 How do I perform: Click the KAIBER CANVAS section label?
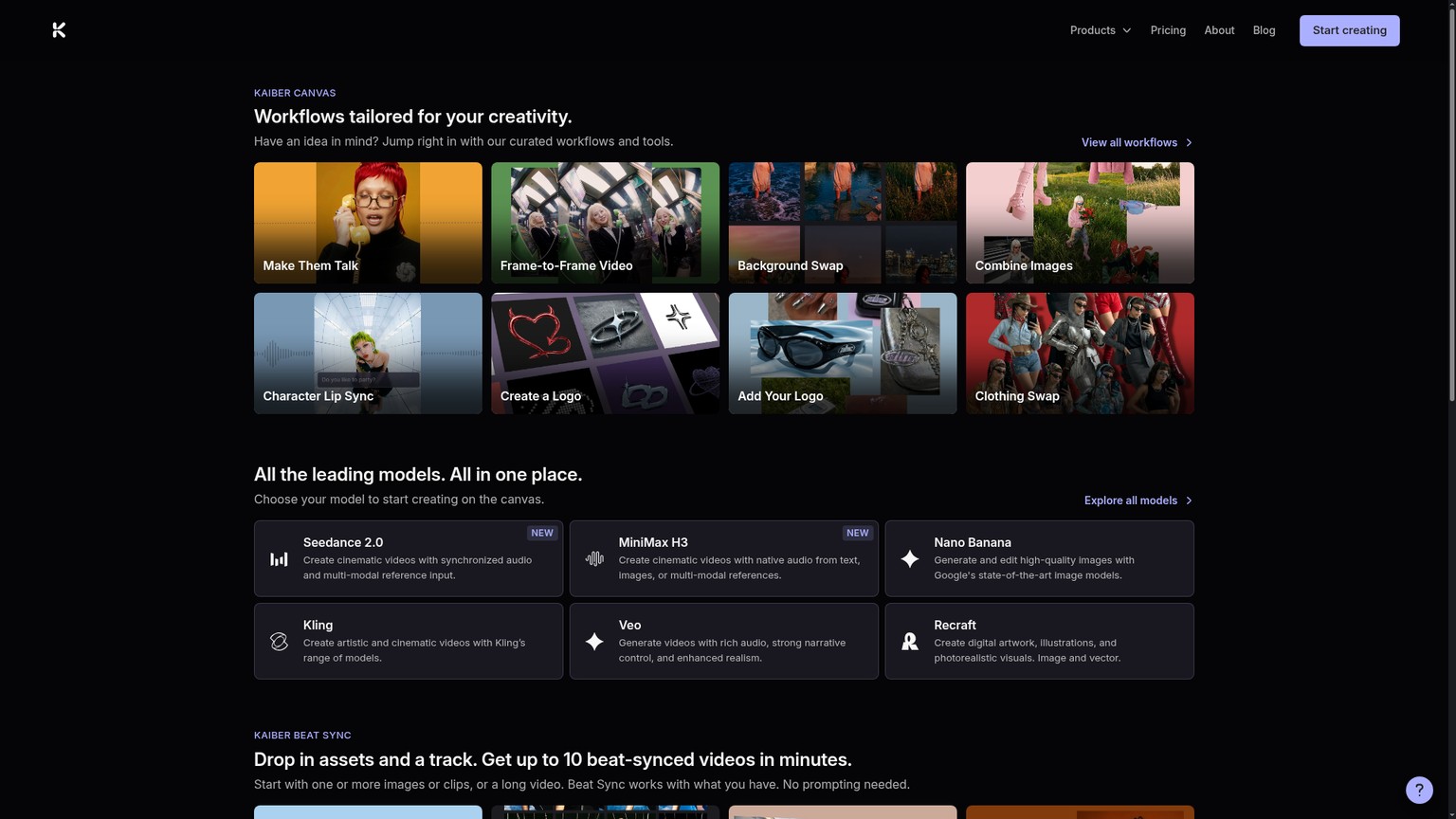click(295, 93)
